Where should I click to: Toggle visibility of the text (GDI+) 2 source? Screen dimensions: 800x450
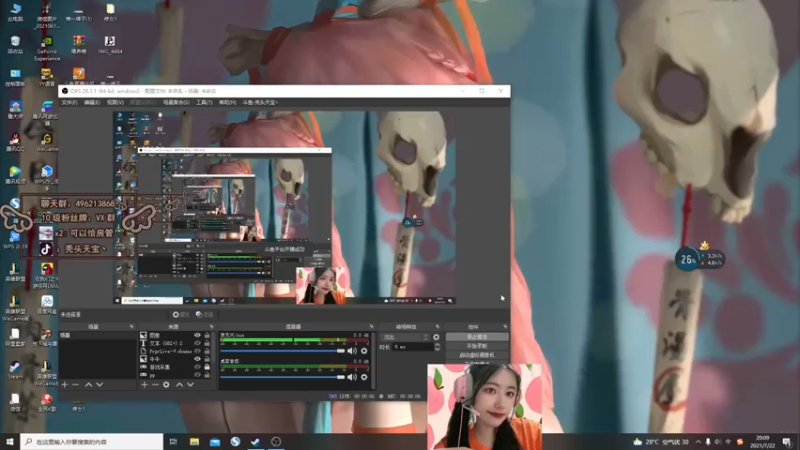click(197, 343)
